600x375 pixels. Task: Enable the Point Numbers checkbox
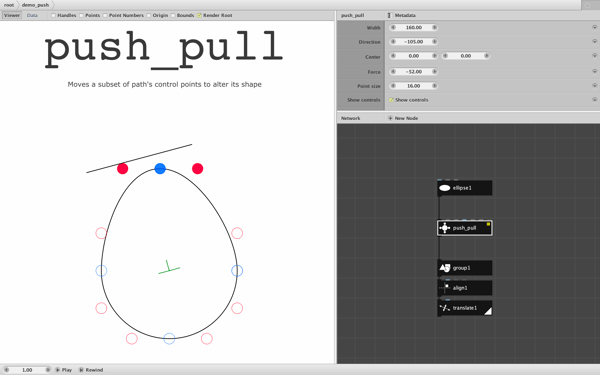(105, 15)
